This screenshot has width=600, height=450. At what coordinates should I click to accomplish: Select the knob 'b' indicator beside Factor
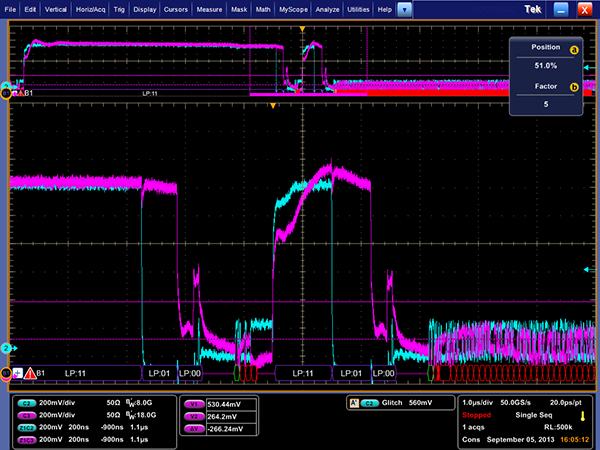[574, 87]
